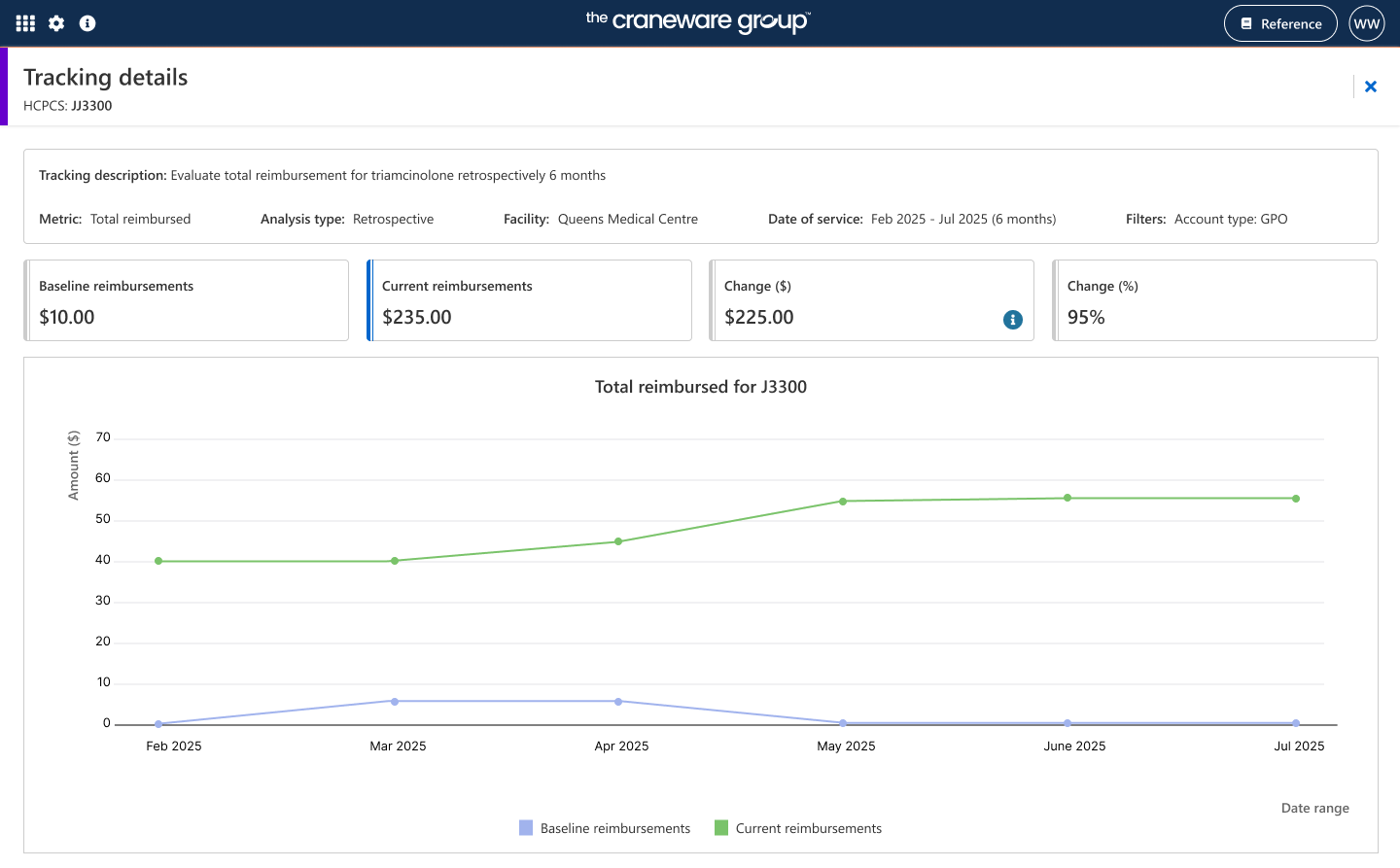
Task: Click the green data point at June 2025
Action: click(1067, 498)
